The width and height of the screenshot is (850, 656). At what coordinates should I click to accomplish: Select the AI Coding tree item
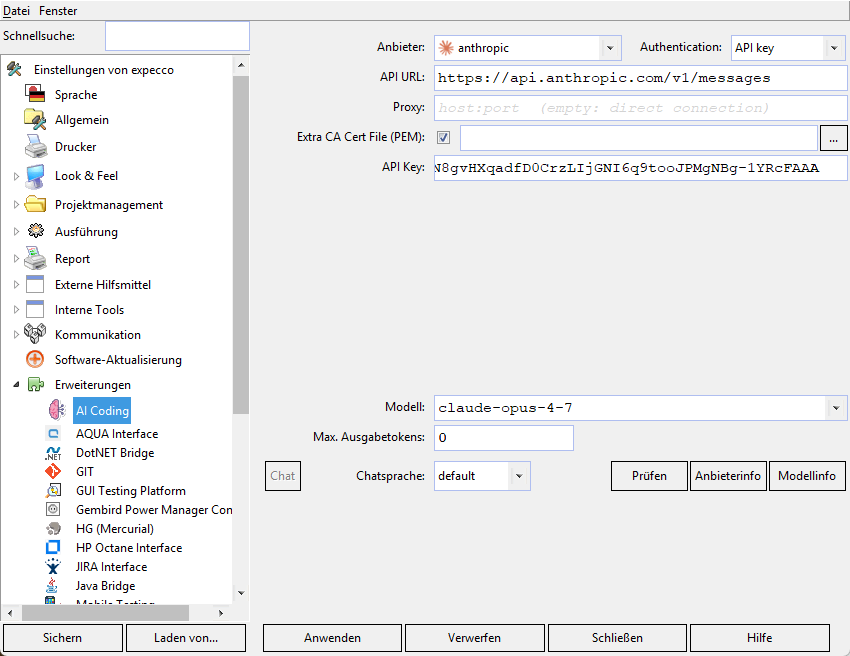point(102,410)
